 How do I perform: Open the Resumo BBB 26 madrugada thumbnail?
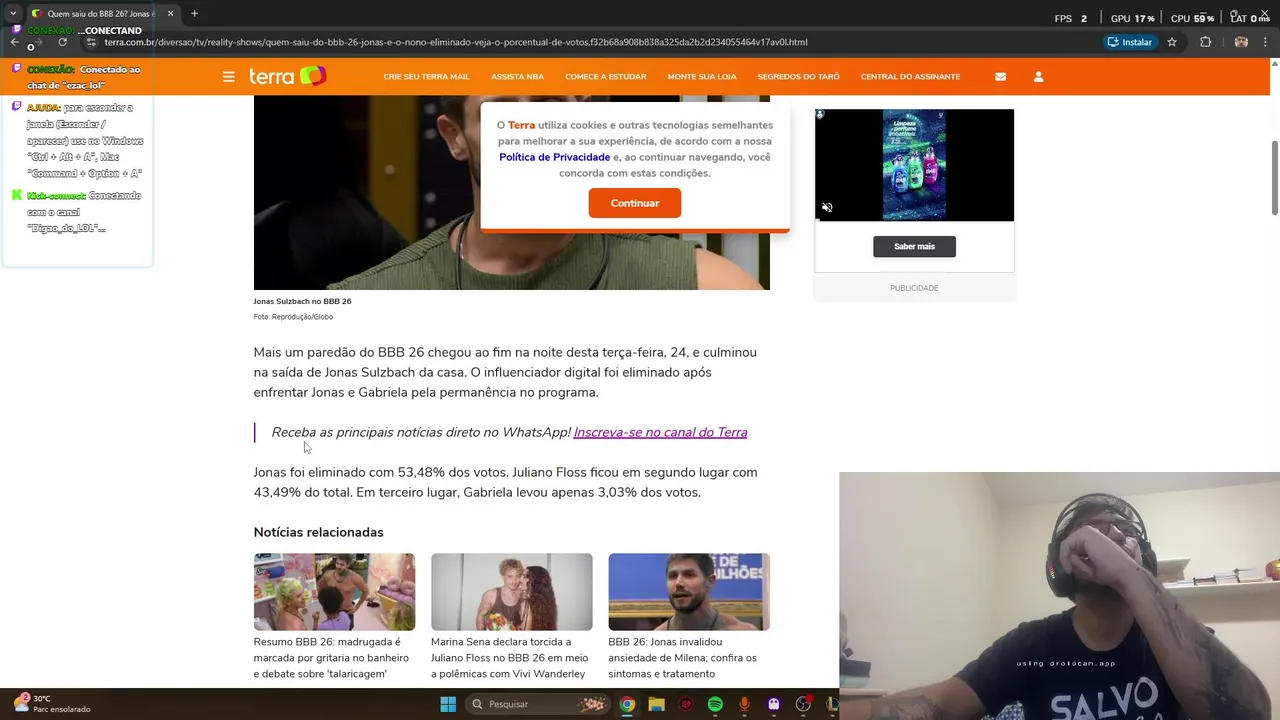tap(334, 592)
